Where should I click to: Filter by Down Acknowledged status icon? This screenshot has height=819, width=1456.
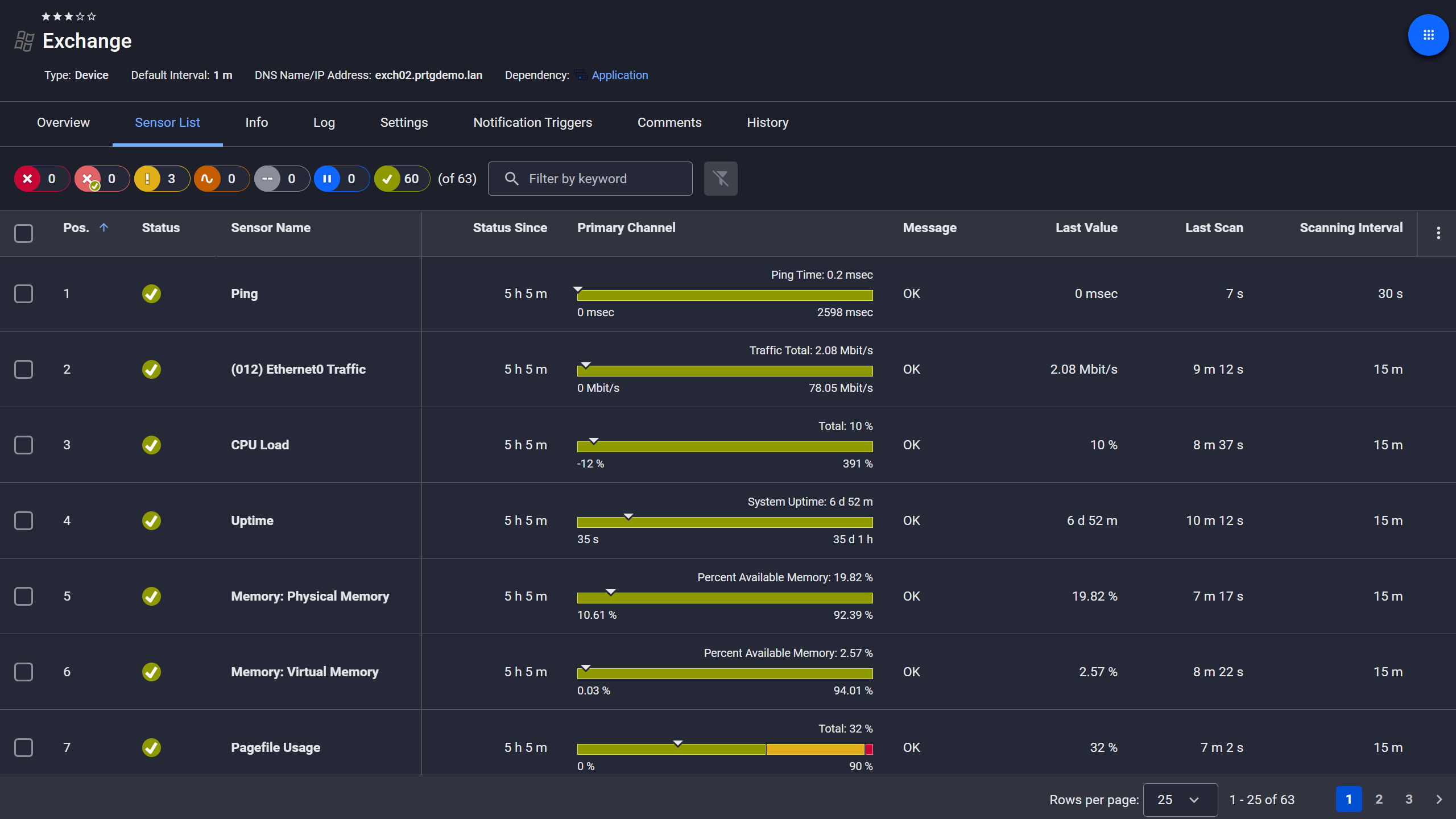(88, 179)
